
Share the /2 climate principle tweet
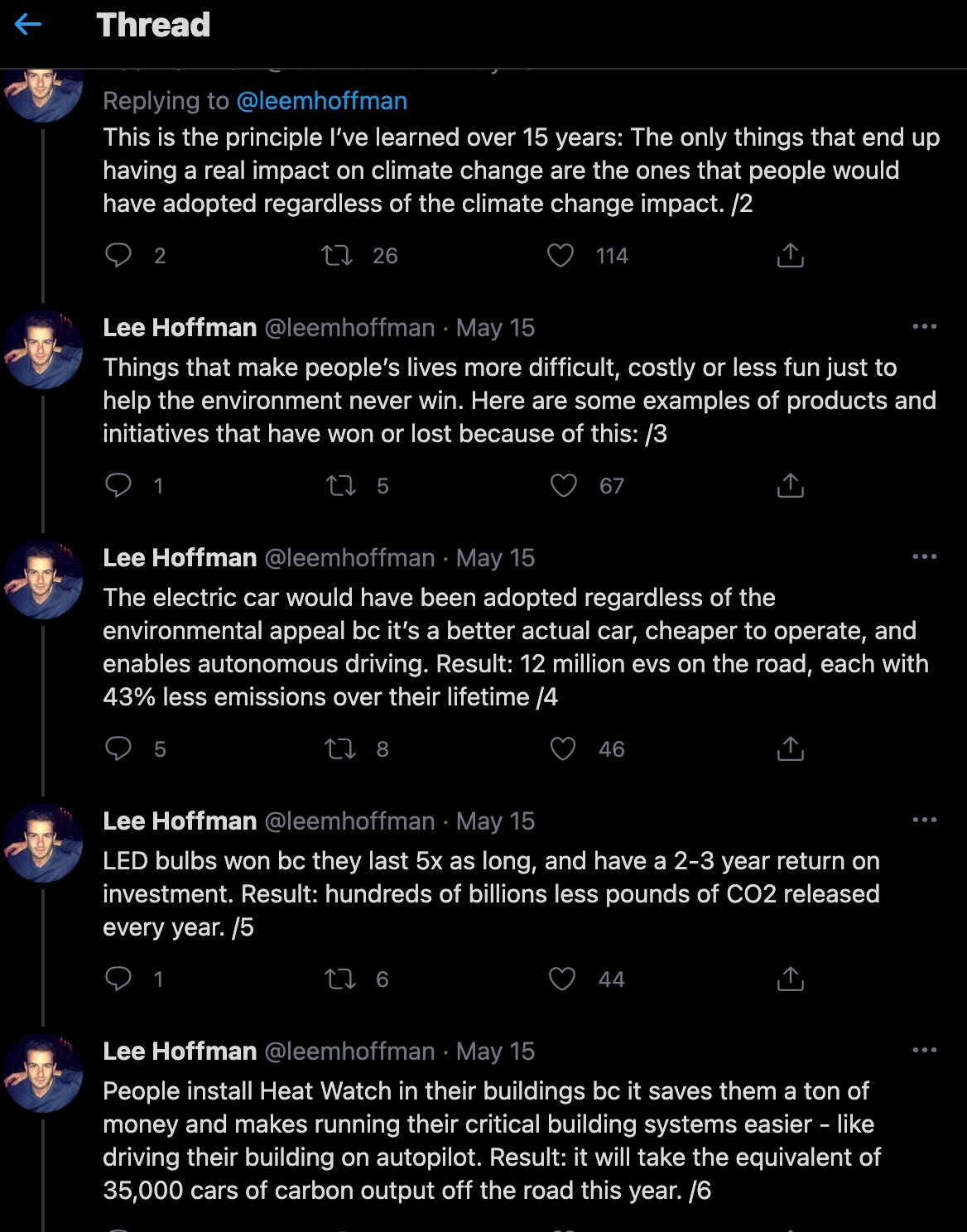click(791, 255)
